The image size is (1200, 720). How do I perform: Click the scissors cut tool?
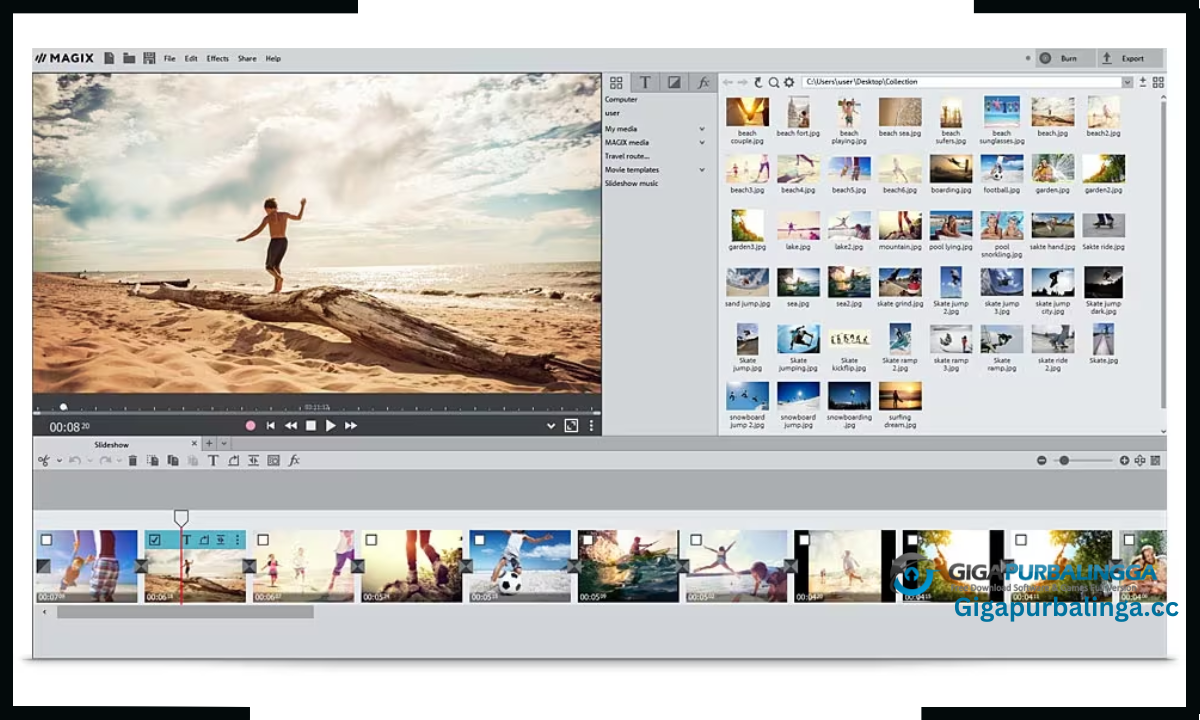tap(43, 460)
